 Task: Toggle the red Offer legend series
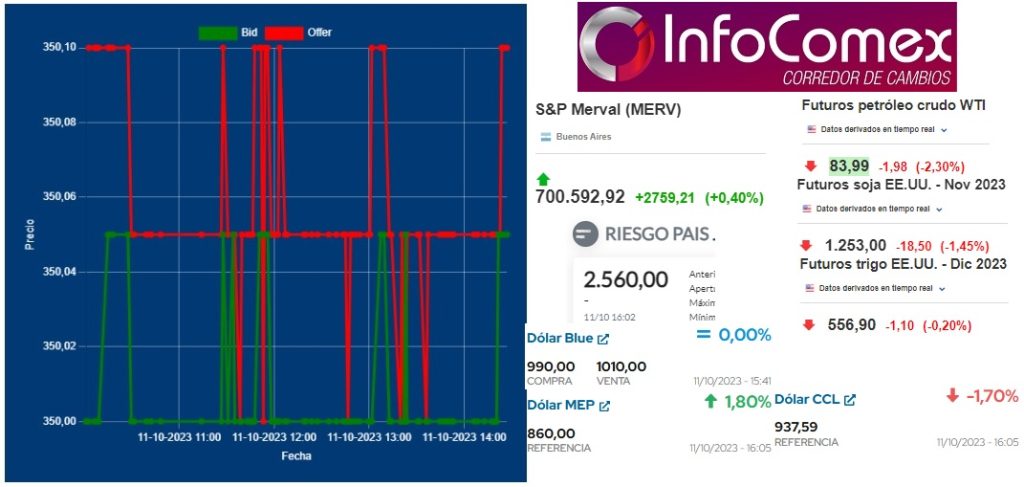click(x=283, y=32)
